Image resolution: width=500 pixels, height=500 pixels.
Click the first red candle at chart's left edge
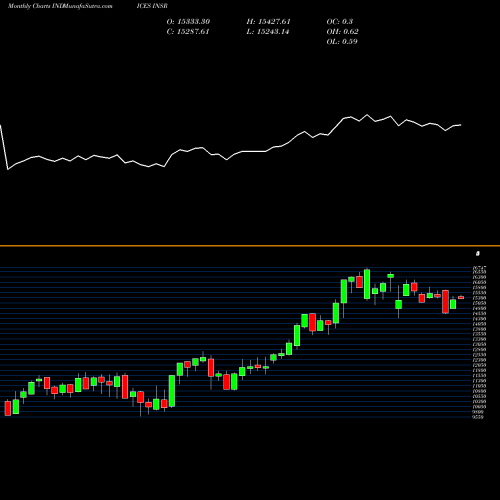click(8, 408)
